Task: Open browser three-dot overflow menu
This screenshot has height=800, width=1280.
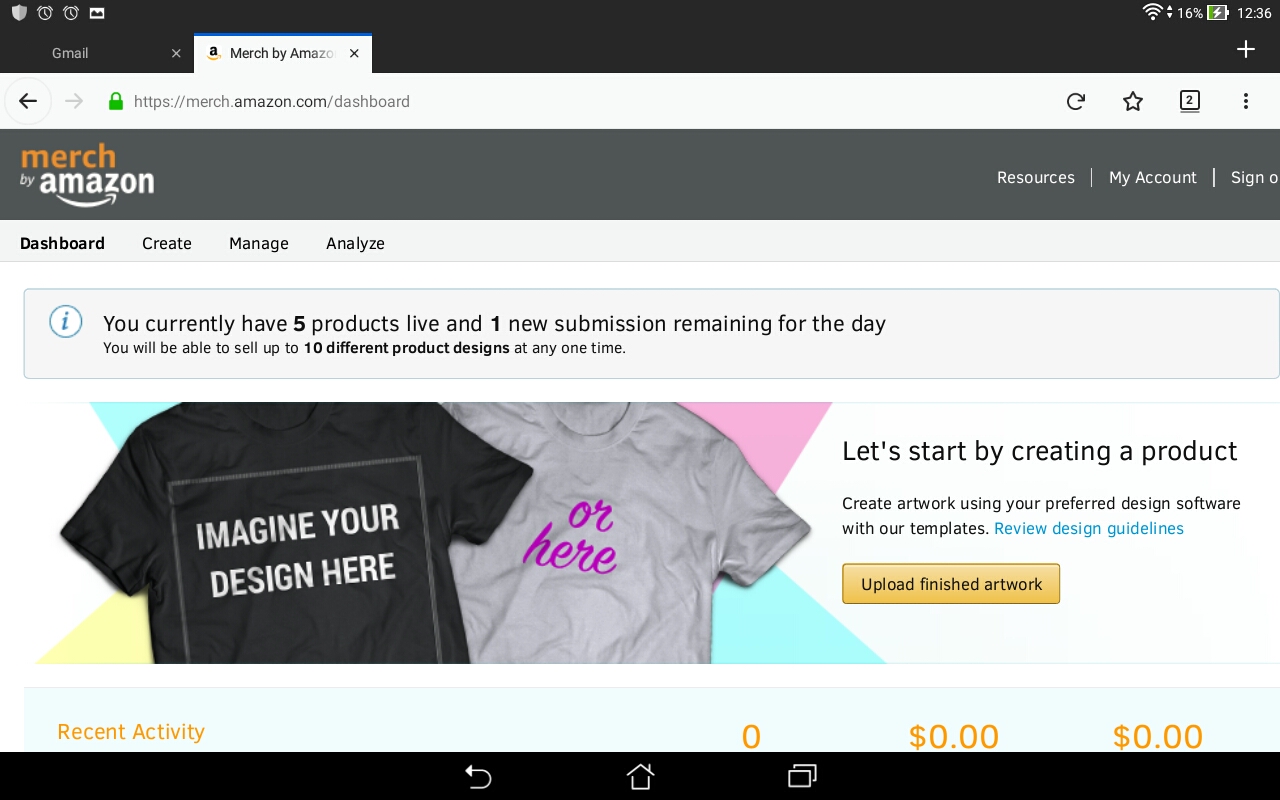Action: click(x=1246, y=101)
